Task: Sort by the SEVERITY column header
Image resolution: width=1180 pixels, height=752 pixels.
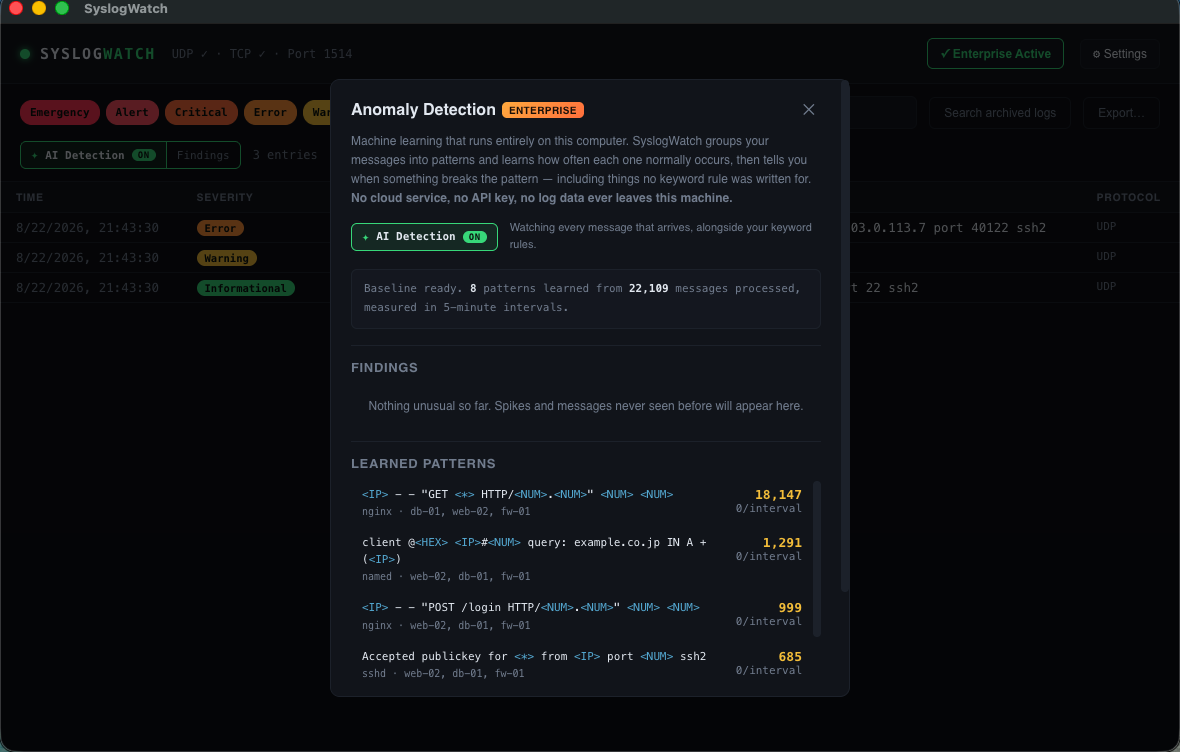Action: [224, 197]
